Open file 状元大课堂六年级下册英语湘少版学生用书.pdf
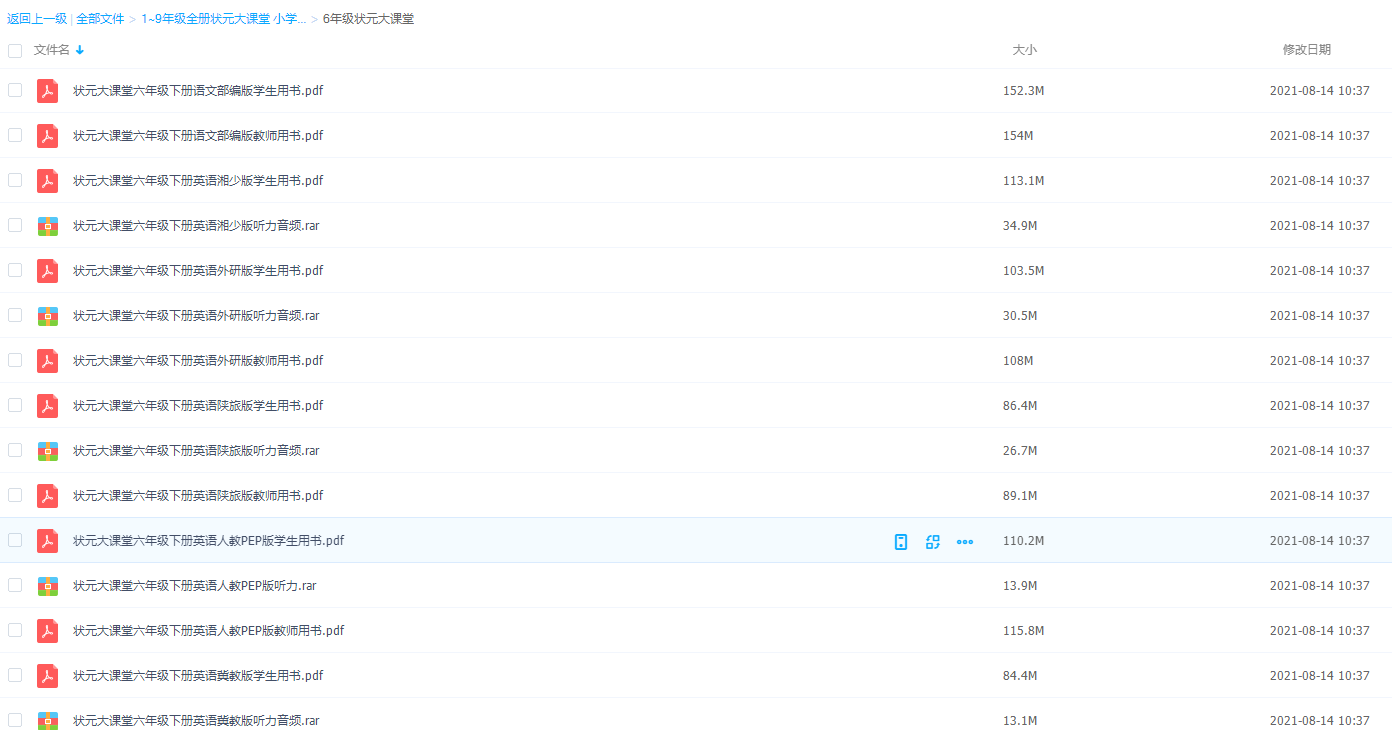Image resolution: width=1392 pixels, height=730 pixels. pos(198,181)
